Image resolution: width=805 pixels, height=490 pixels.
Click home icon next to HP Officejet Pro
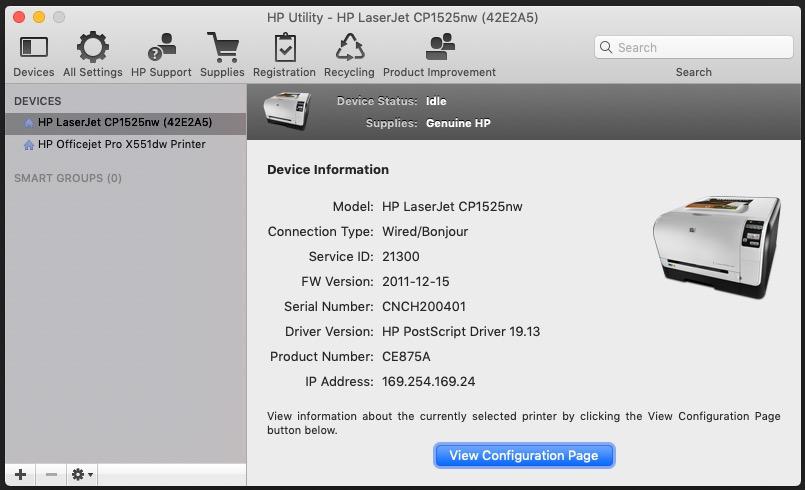point(29,145)
